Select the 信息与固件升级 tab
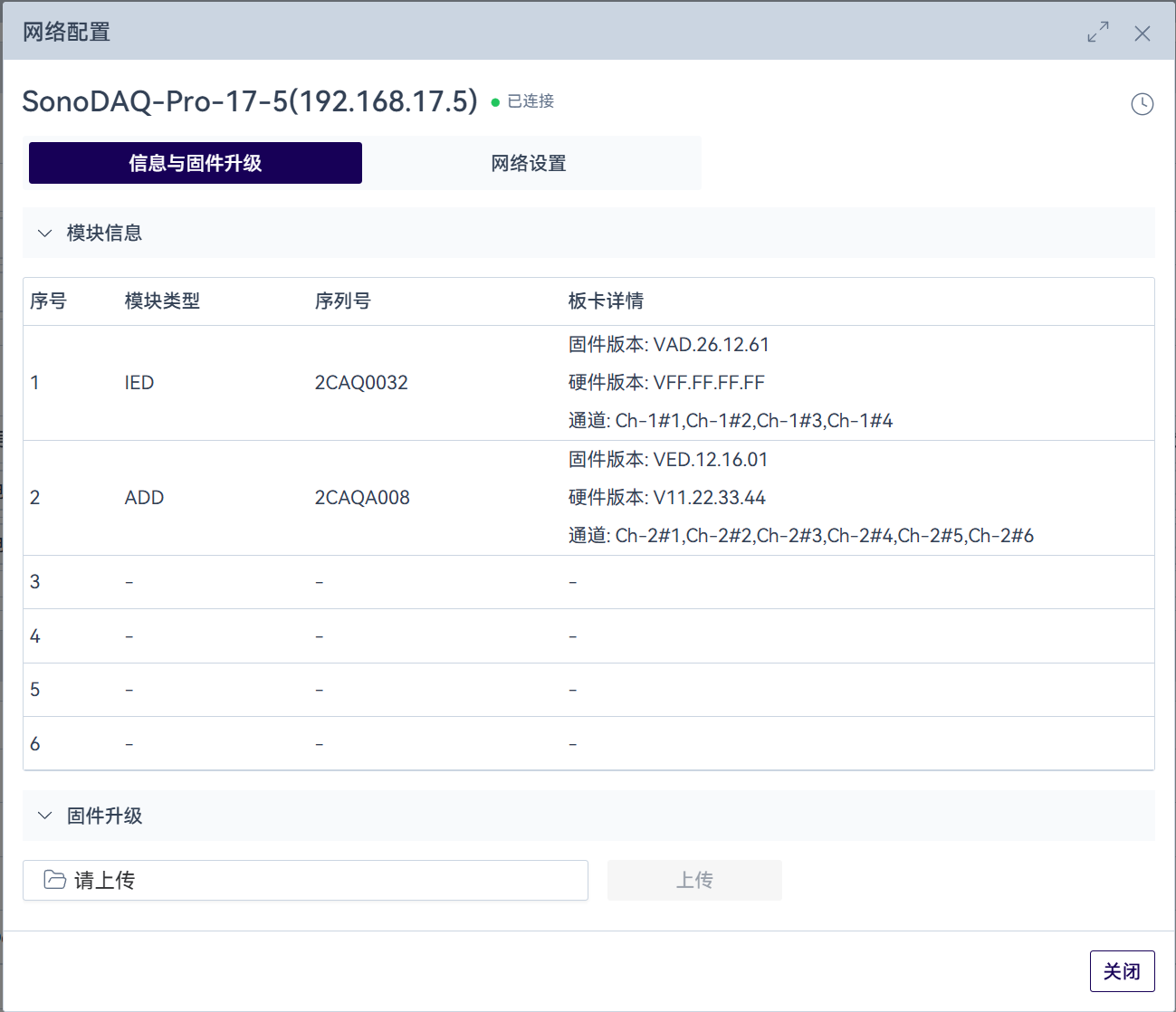Screen dimensions: 1176x1012 point(196,163)
